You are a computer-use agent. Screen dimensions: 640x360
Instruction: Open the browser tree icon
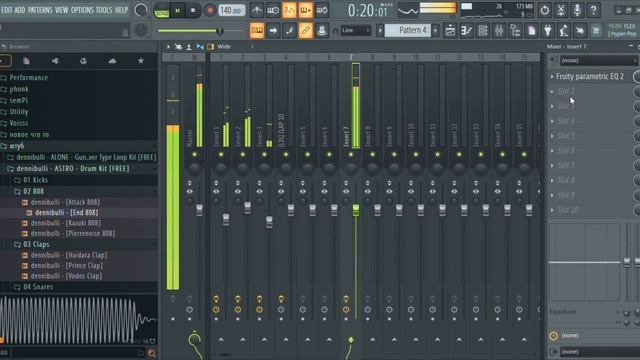pos(515,31)
